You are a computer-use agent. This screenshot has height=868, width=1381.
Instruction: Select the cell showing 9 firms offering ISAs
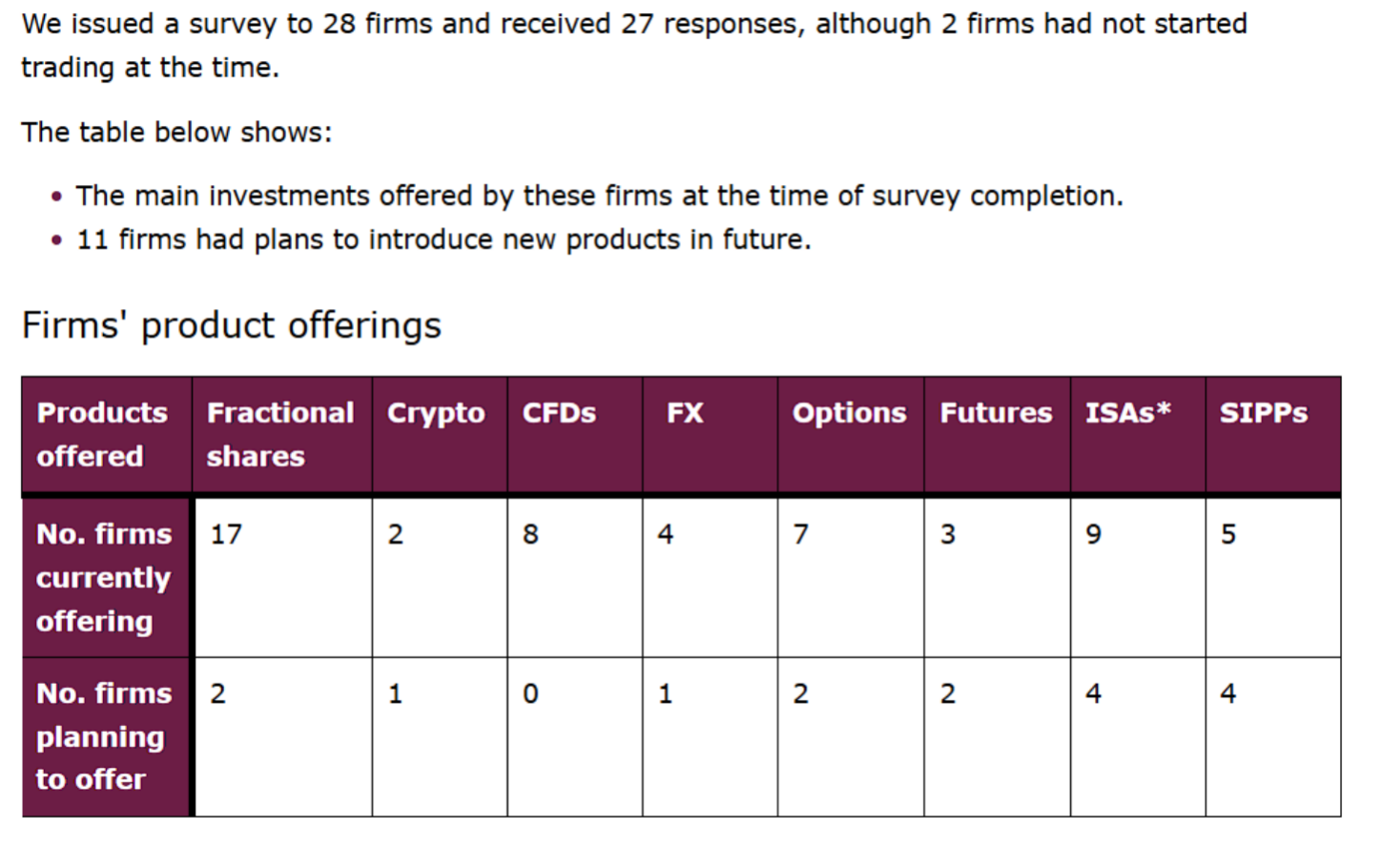[1094, 534]
